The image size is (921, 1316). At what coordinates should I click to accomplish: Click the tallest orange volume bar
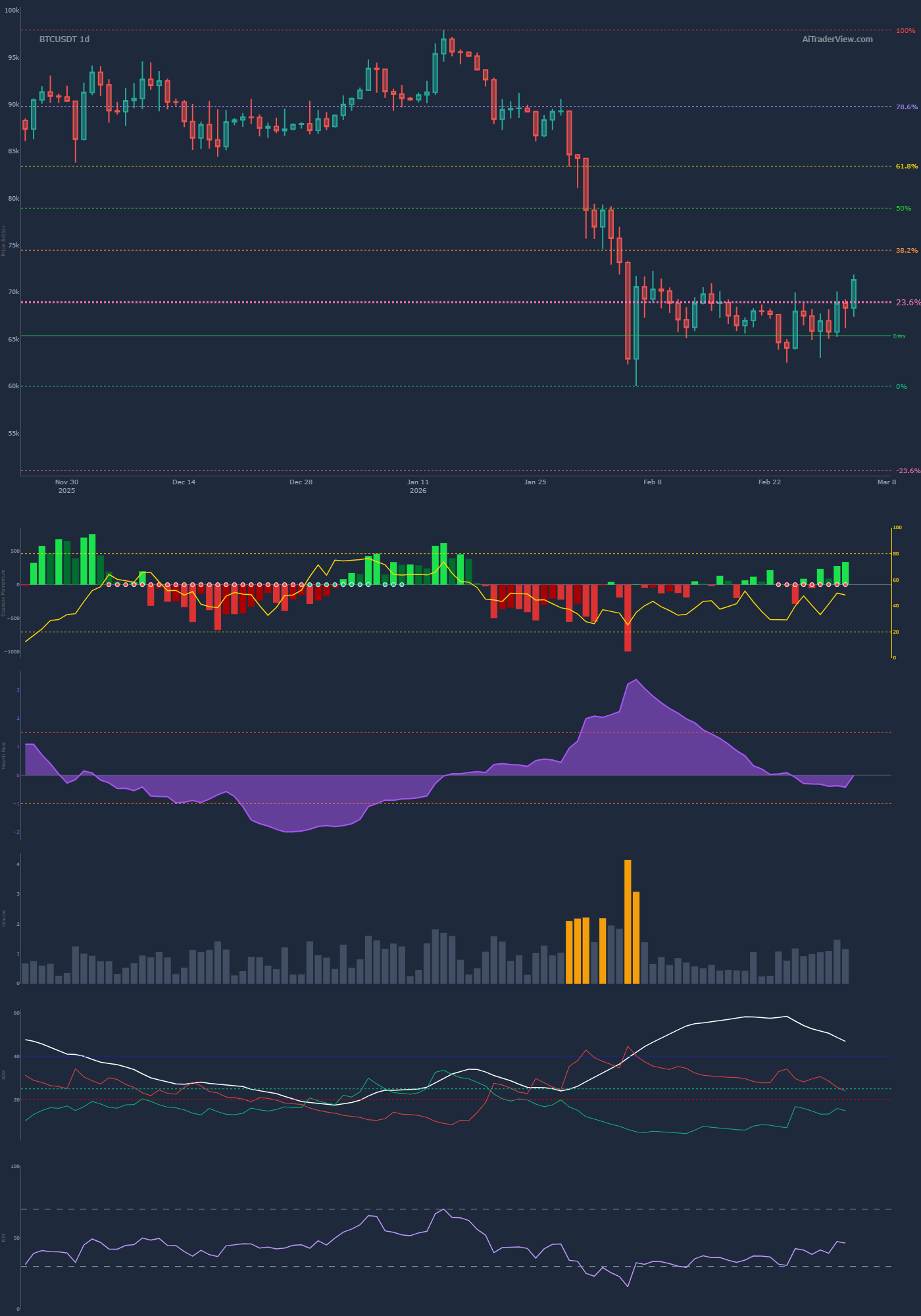coord(628,921)
